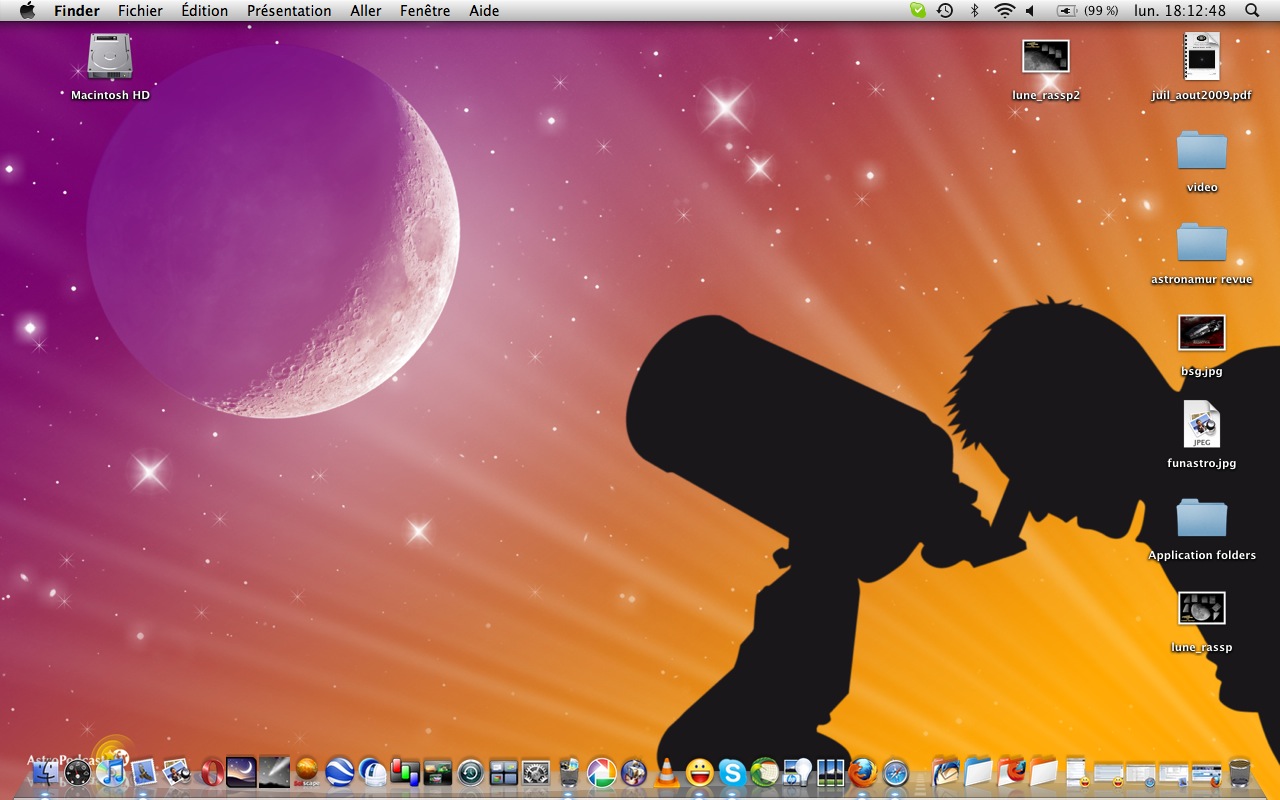Screen dimensions: 1280x800
Task: Open System Preferences gear icon
Action: coord(537,772)
